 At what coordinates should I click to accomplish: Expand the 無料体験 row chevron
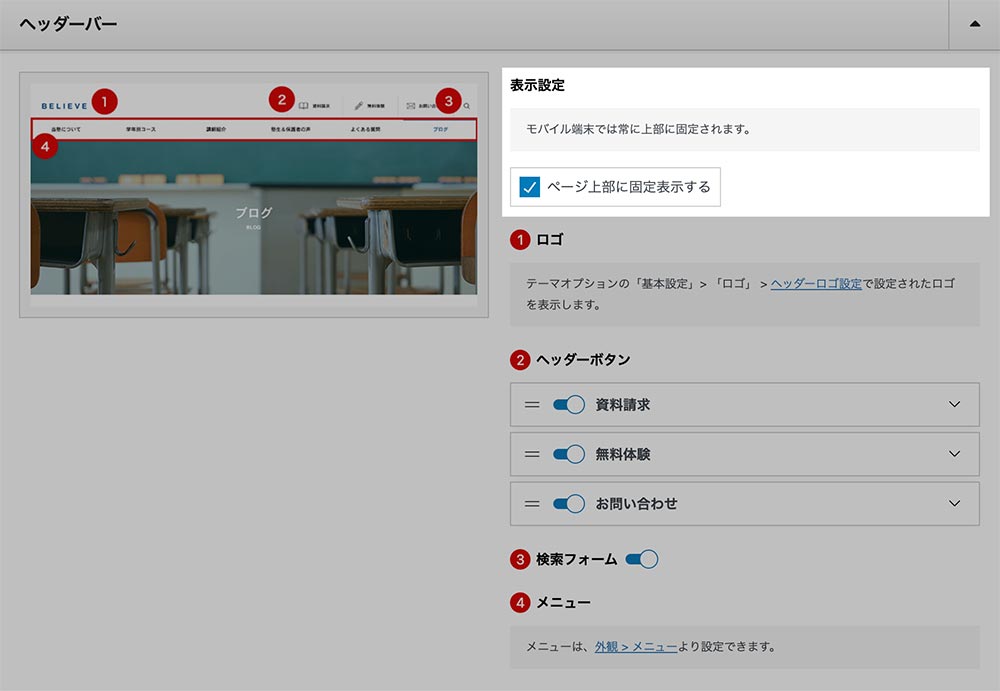955,454
